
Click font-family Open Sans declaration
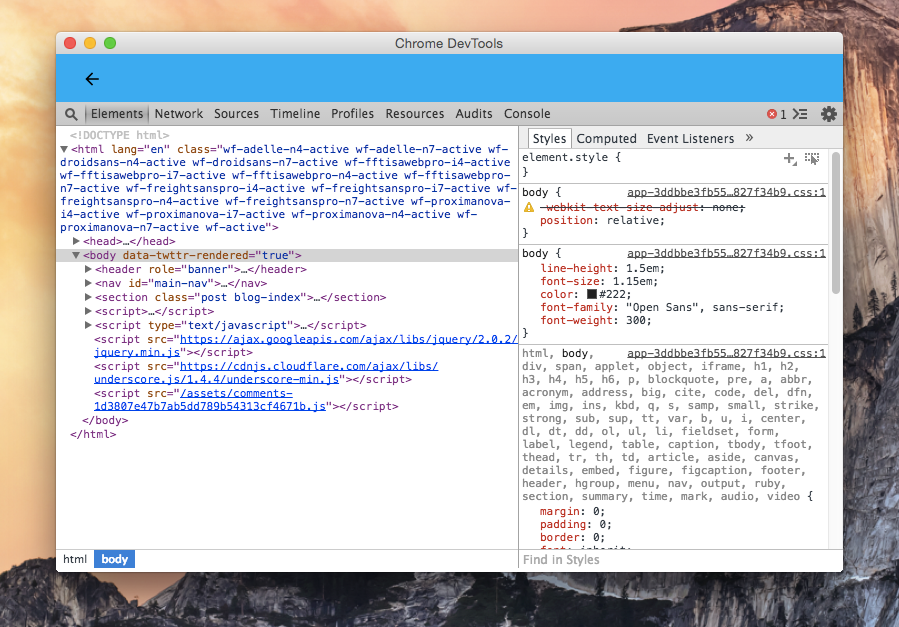(x=662, y=307)
